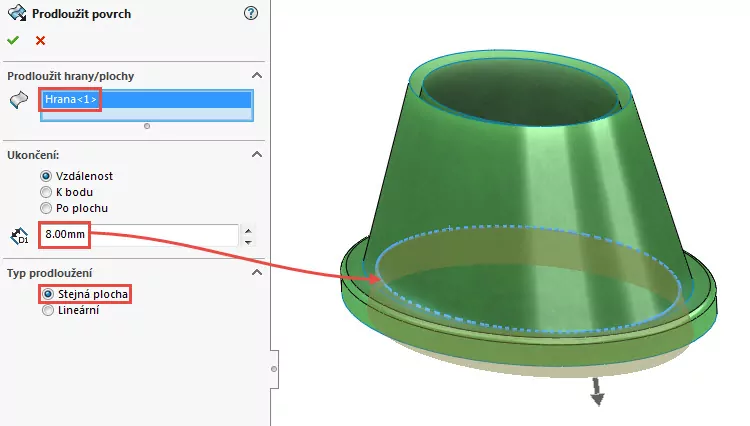This screenshot has height=426, width=750.
Task: Click the surface selection icon beside Hrana<1>
Action: [x=19, y=100]
